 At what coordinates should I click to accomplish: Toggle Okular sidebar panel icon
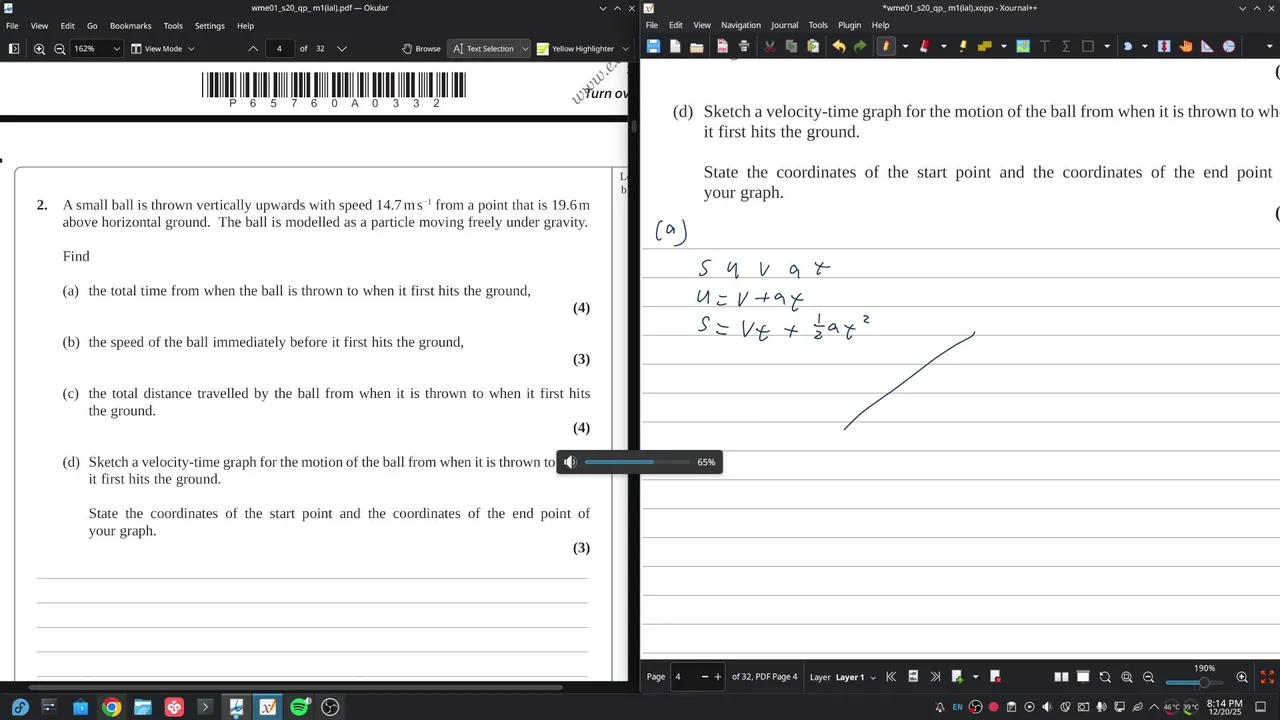point(13,48)
